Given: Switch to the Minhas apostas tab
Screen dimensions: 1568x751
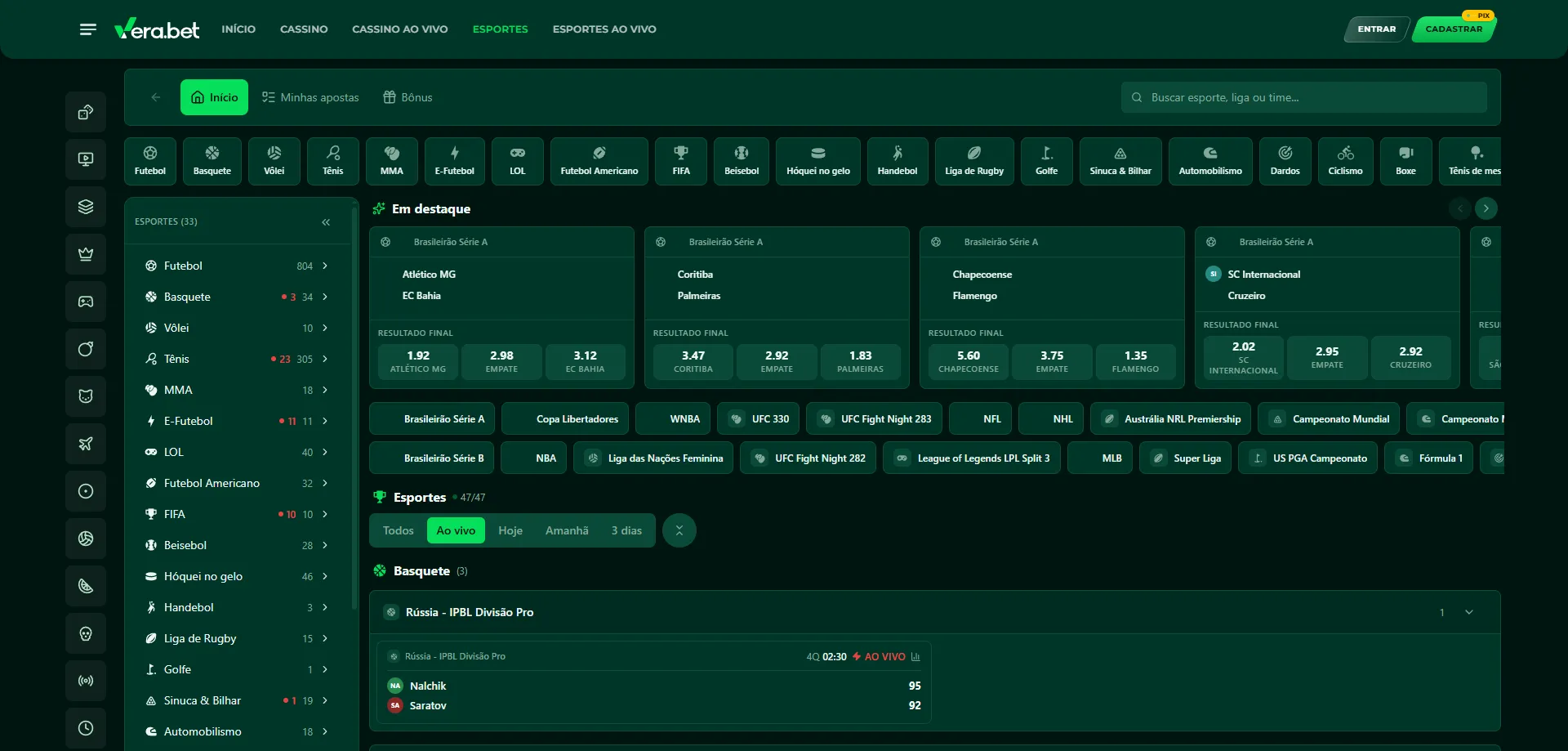Looking at the screenshot, I should 310,97.
